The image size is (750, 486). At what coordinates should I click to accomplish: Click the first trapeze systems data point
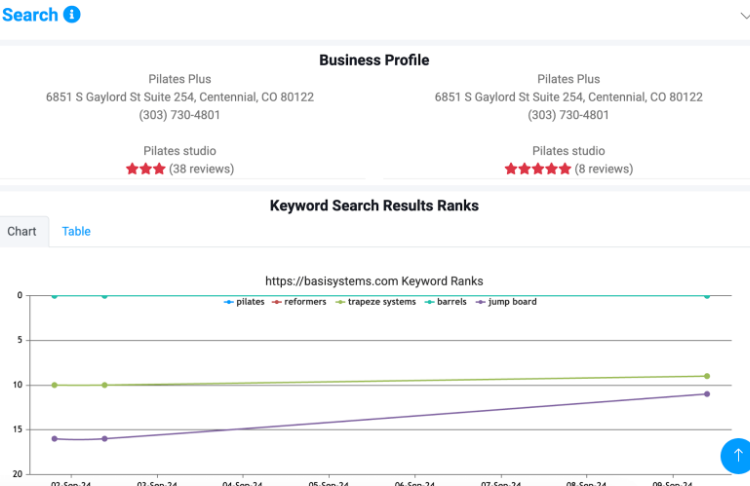55,385
